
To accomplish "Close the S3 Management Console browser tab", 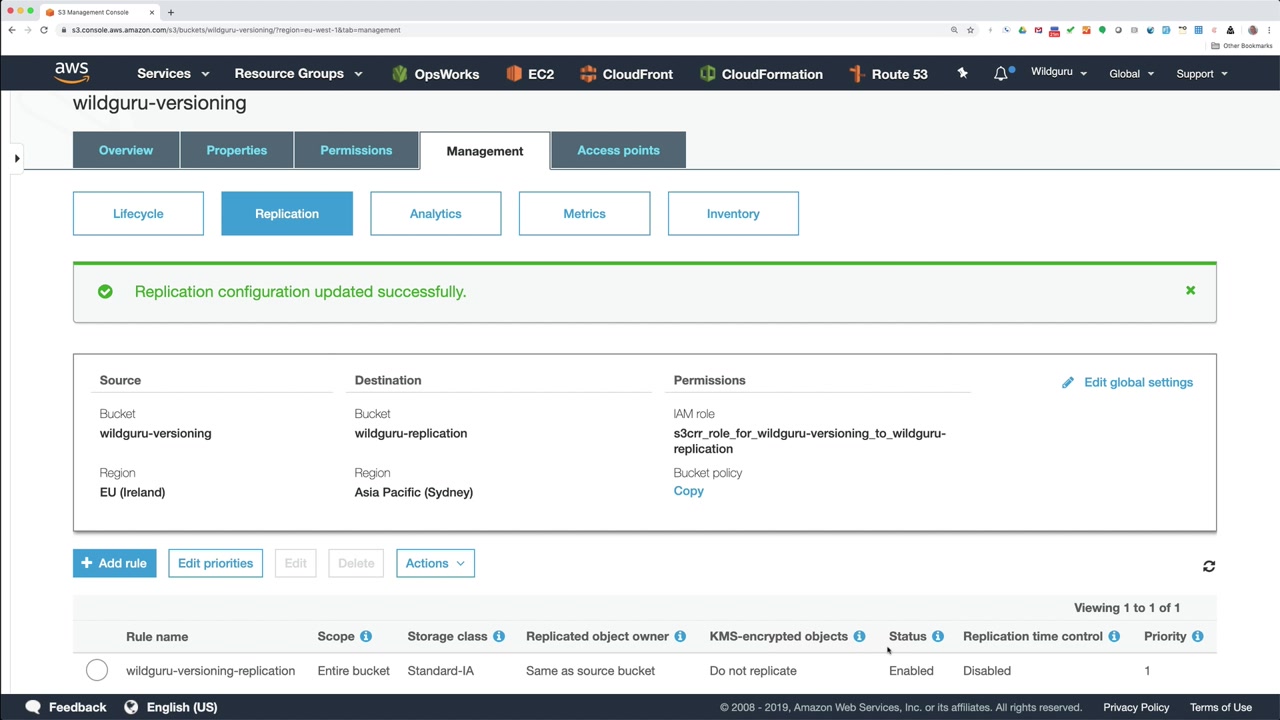I will (152, 12).
